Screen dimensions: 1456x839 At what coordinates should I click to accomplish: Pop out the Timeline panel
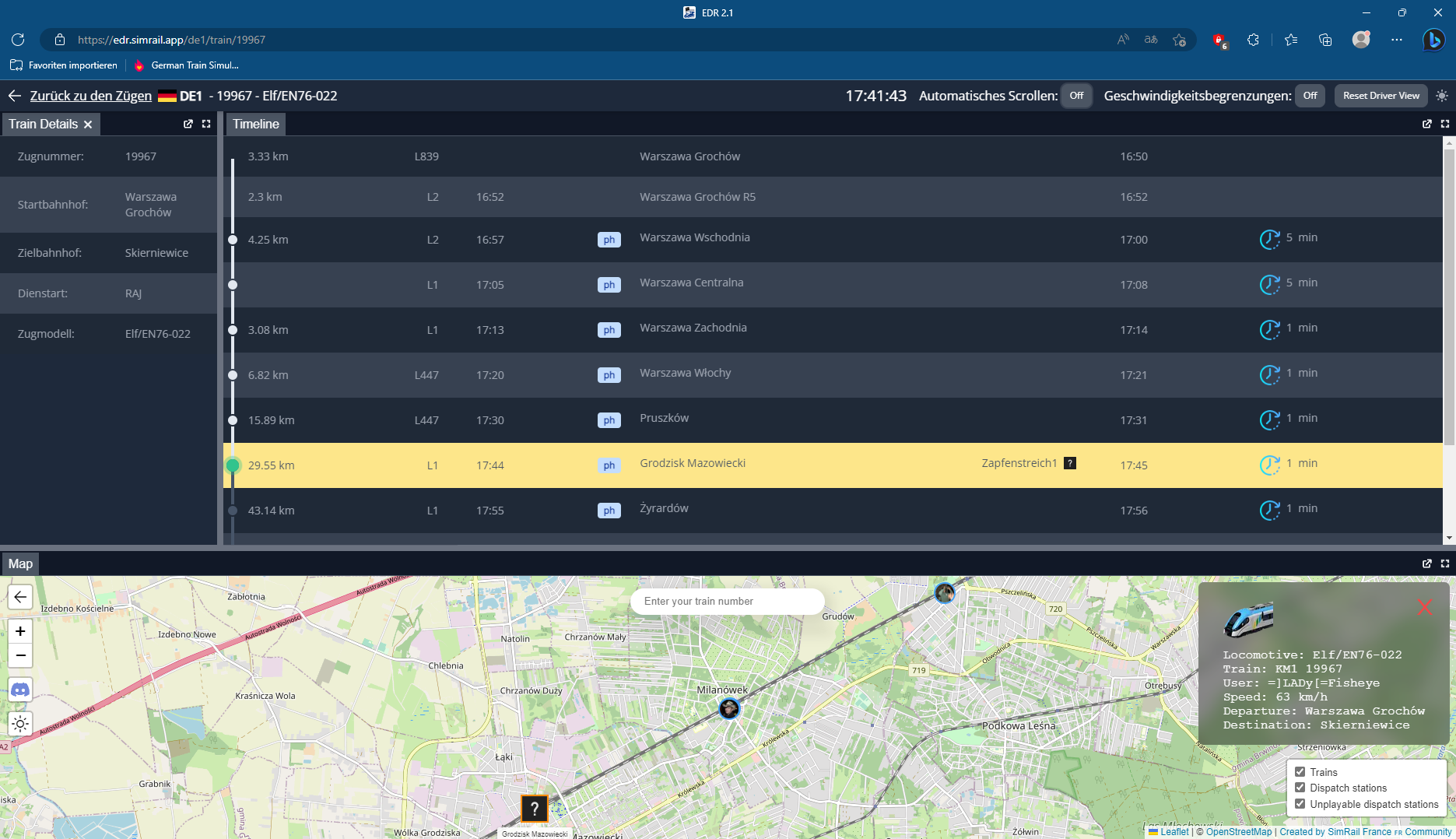pyautogui.click(x=1427, y=124)
